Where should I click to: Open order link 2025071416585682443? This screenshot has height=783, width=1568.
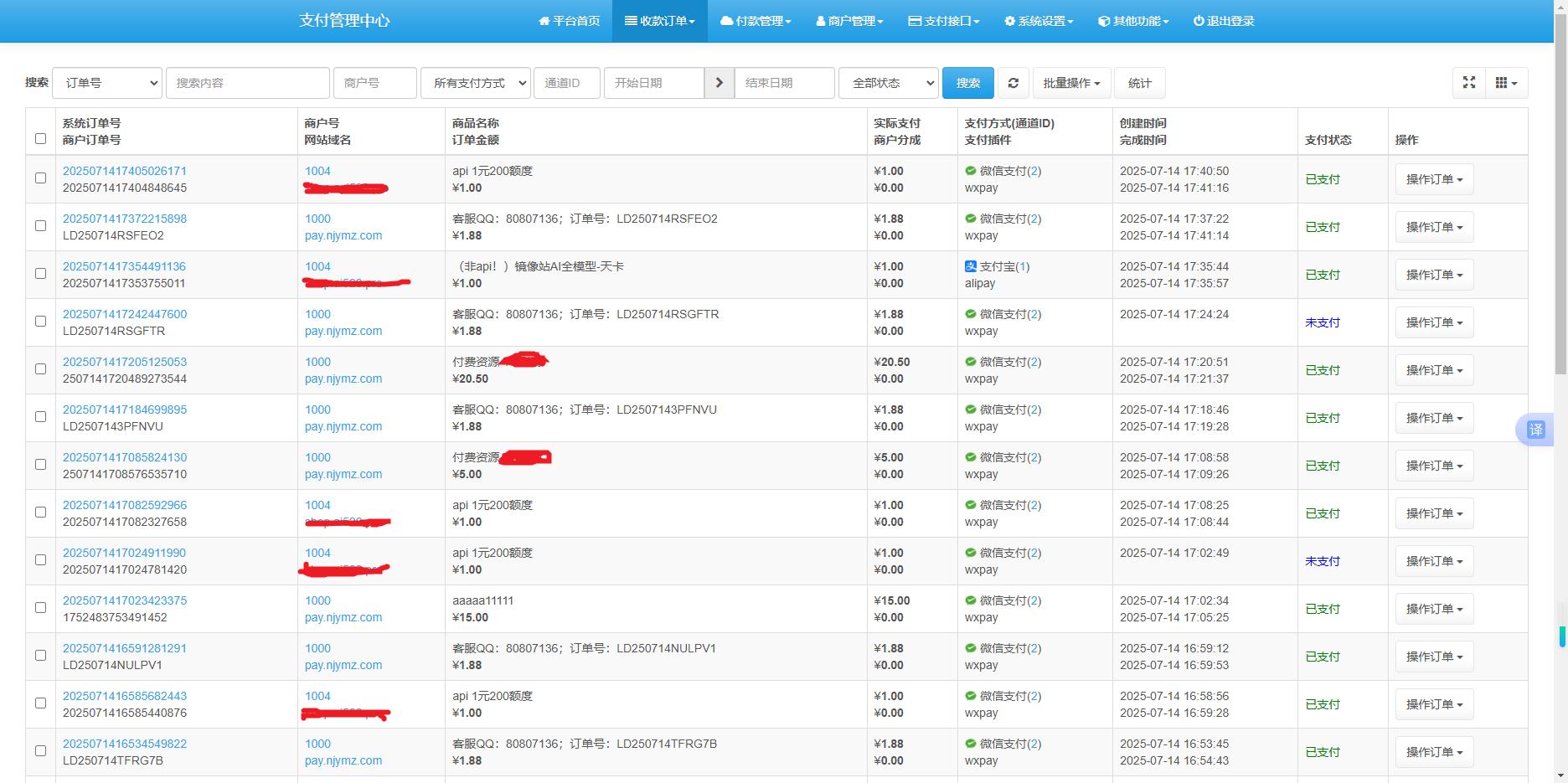tap(125, 696)
